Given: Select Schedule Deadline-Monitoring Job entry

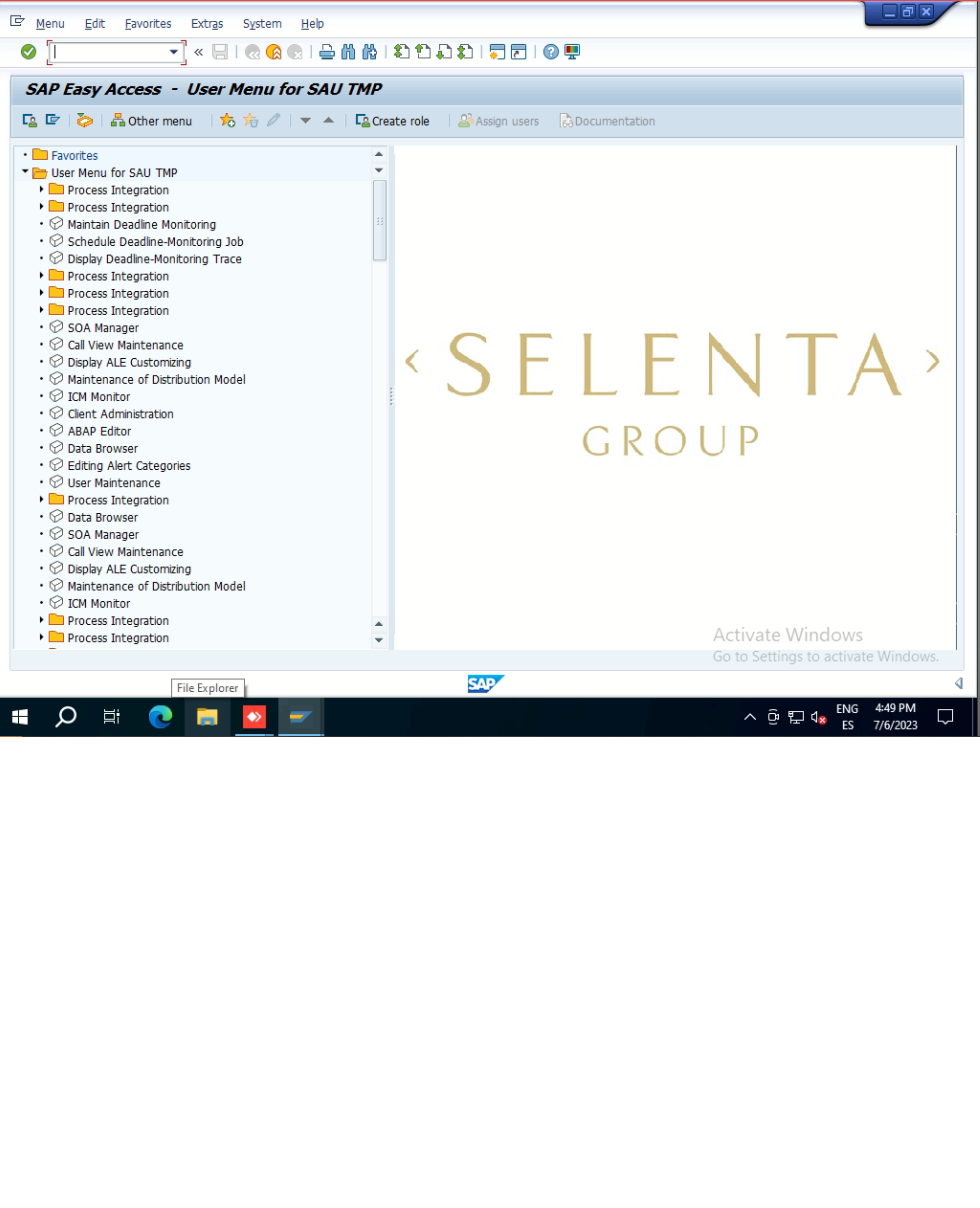Looking at the screenshot, I should [x=155, y=241].
